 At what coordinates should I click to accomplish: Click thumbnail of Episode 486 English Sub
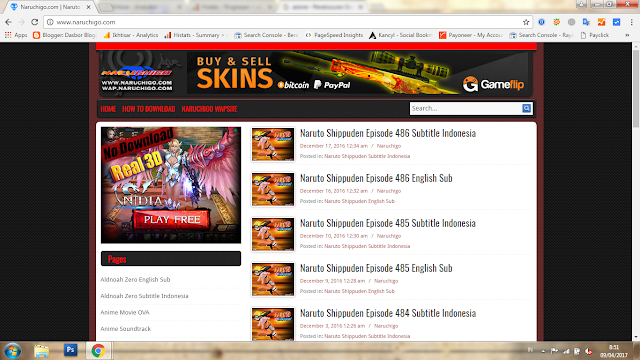click(x=273, y=189)
